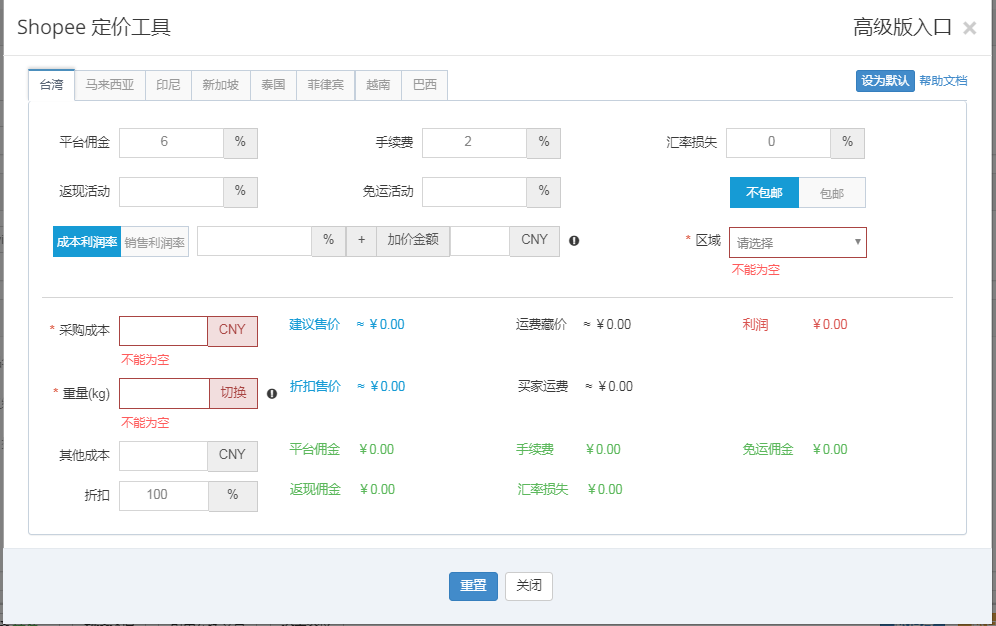Click the 免运活动 input field
Screen dimensions: 996x626
[474, 192]
